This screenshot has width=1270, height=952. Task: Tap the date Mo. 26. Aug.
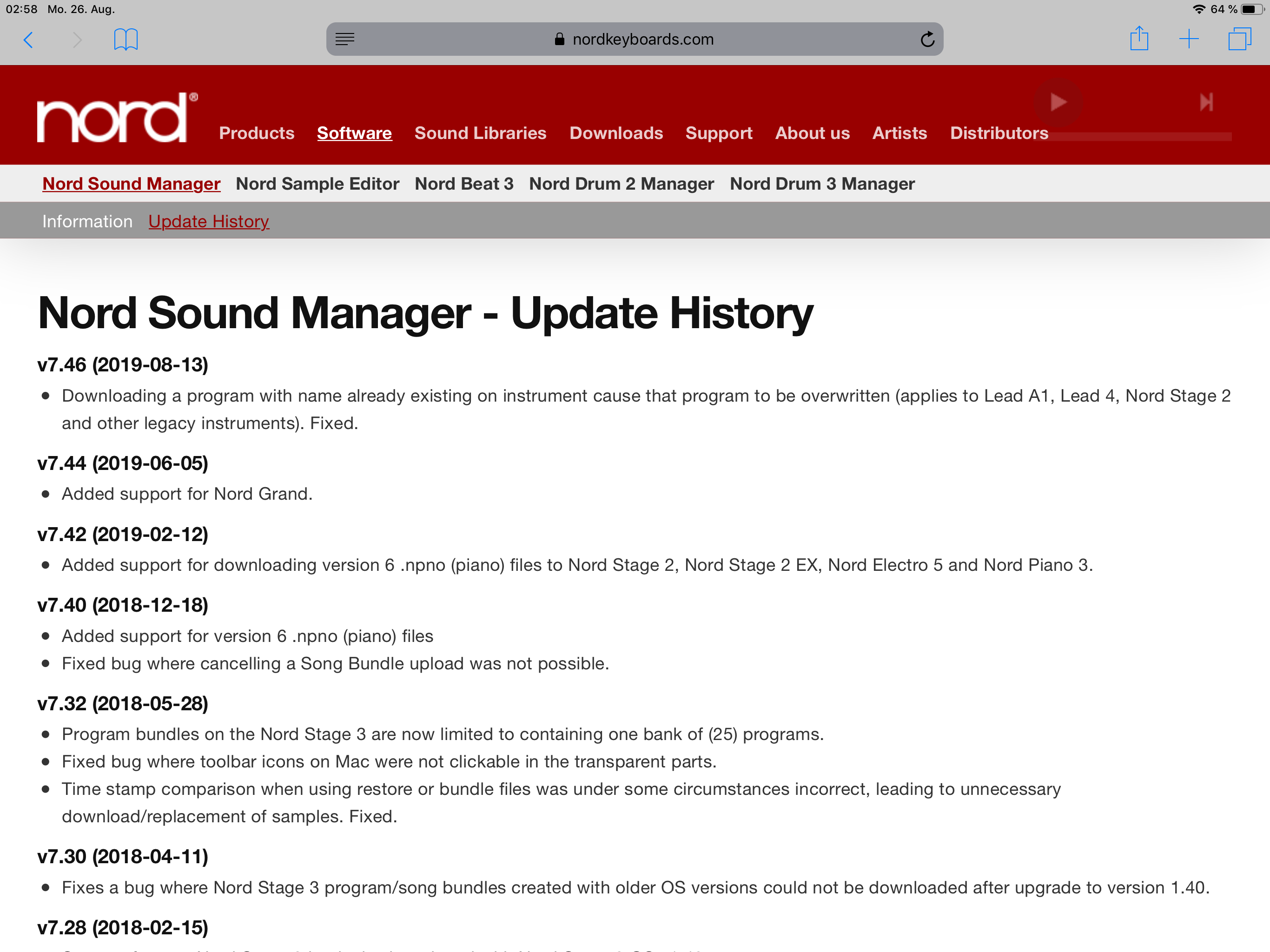pos(81,9)
